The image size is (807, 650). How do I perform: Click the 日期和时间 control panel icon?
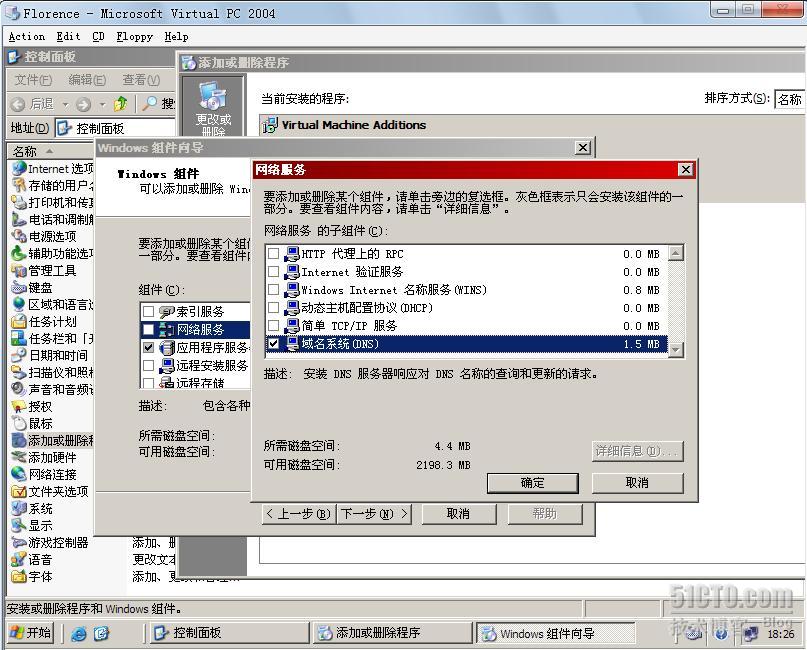pyautogui.click(x=19, y=355)
